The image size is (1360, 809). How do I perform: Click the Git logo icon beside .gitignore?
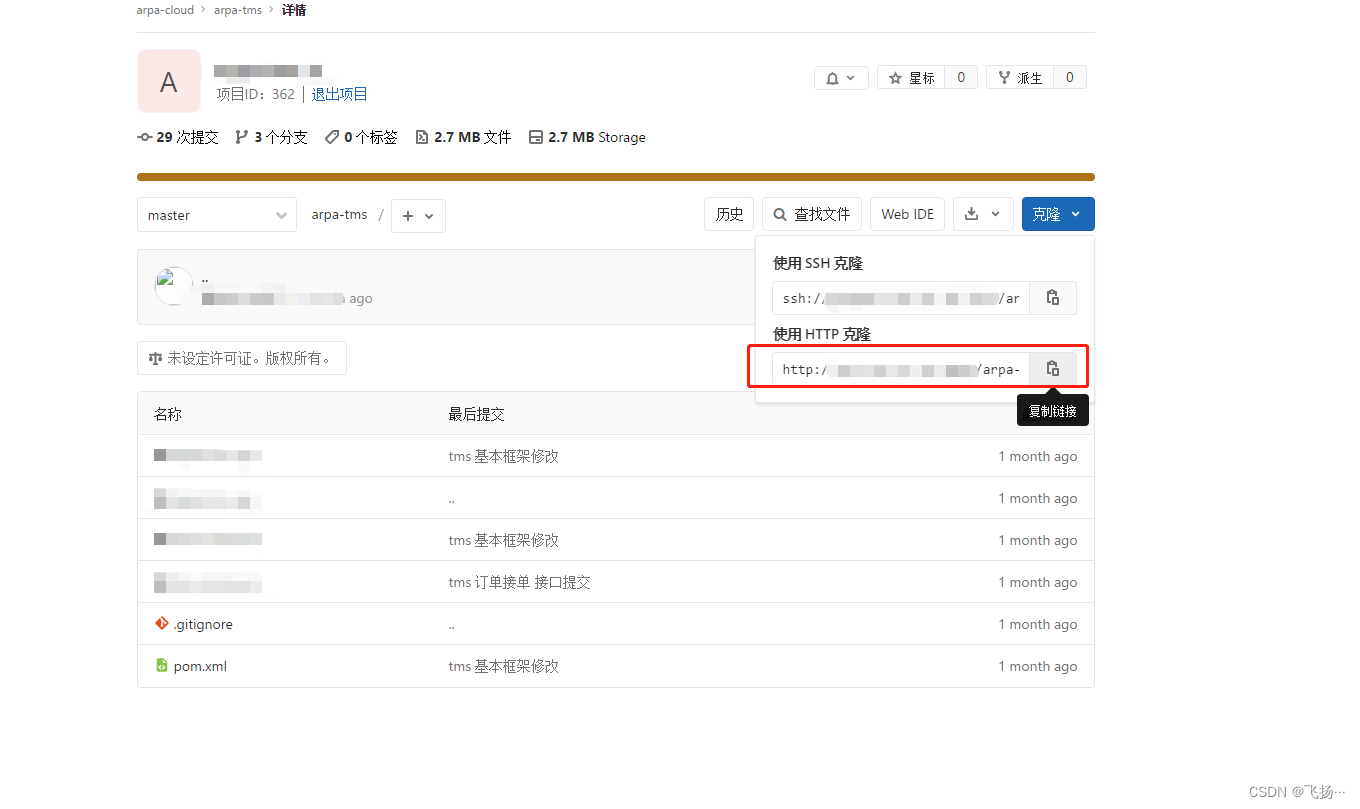click(162, 623)
